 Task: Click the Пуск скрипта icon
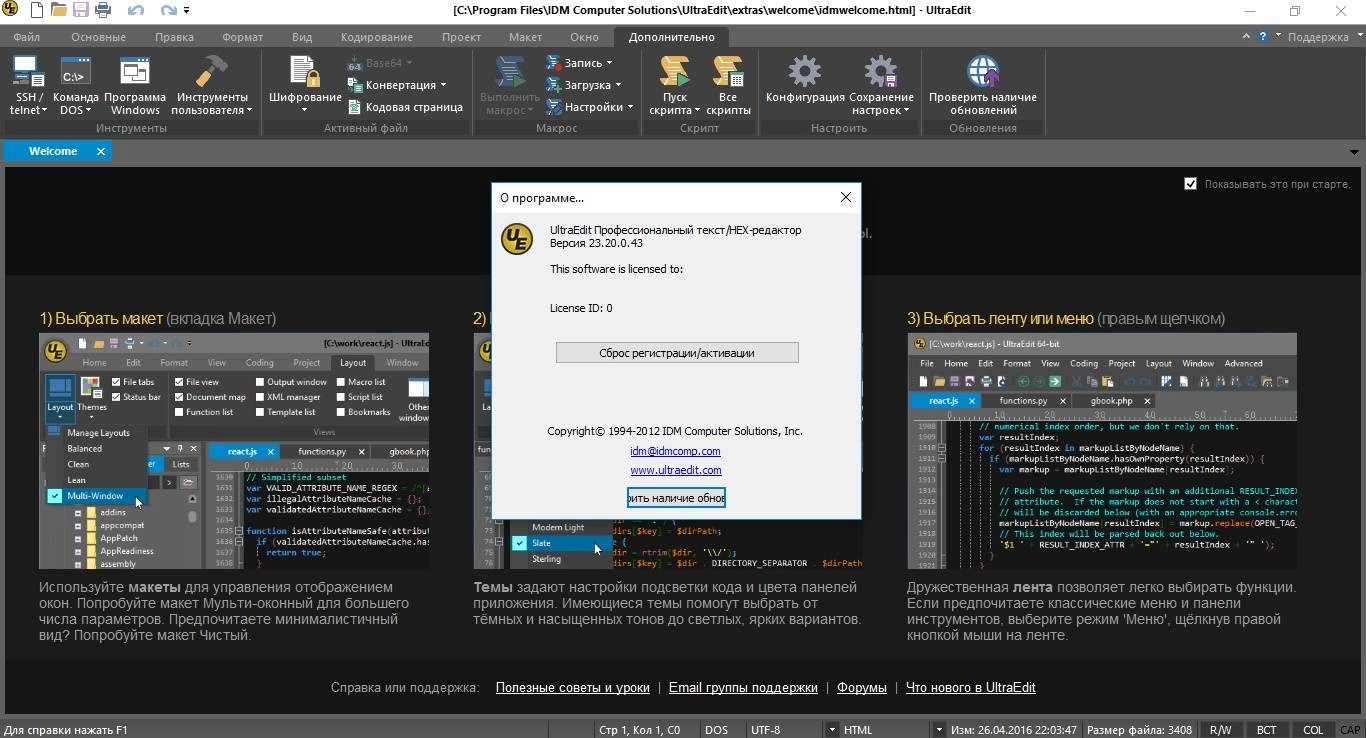pos(675,86)
